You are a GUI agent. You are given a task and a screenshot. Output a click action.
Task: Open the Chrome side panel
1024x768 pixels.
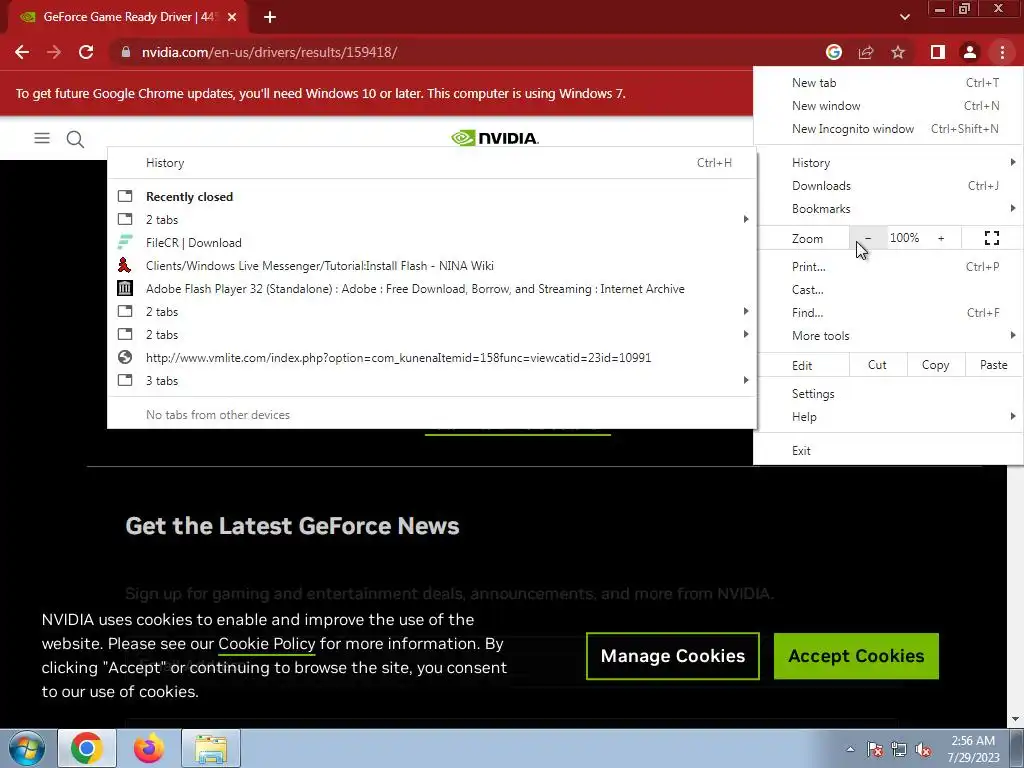coord(938,52)
